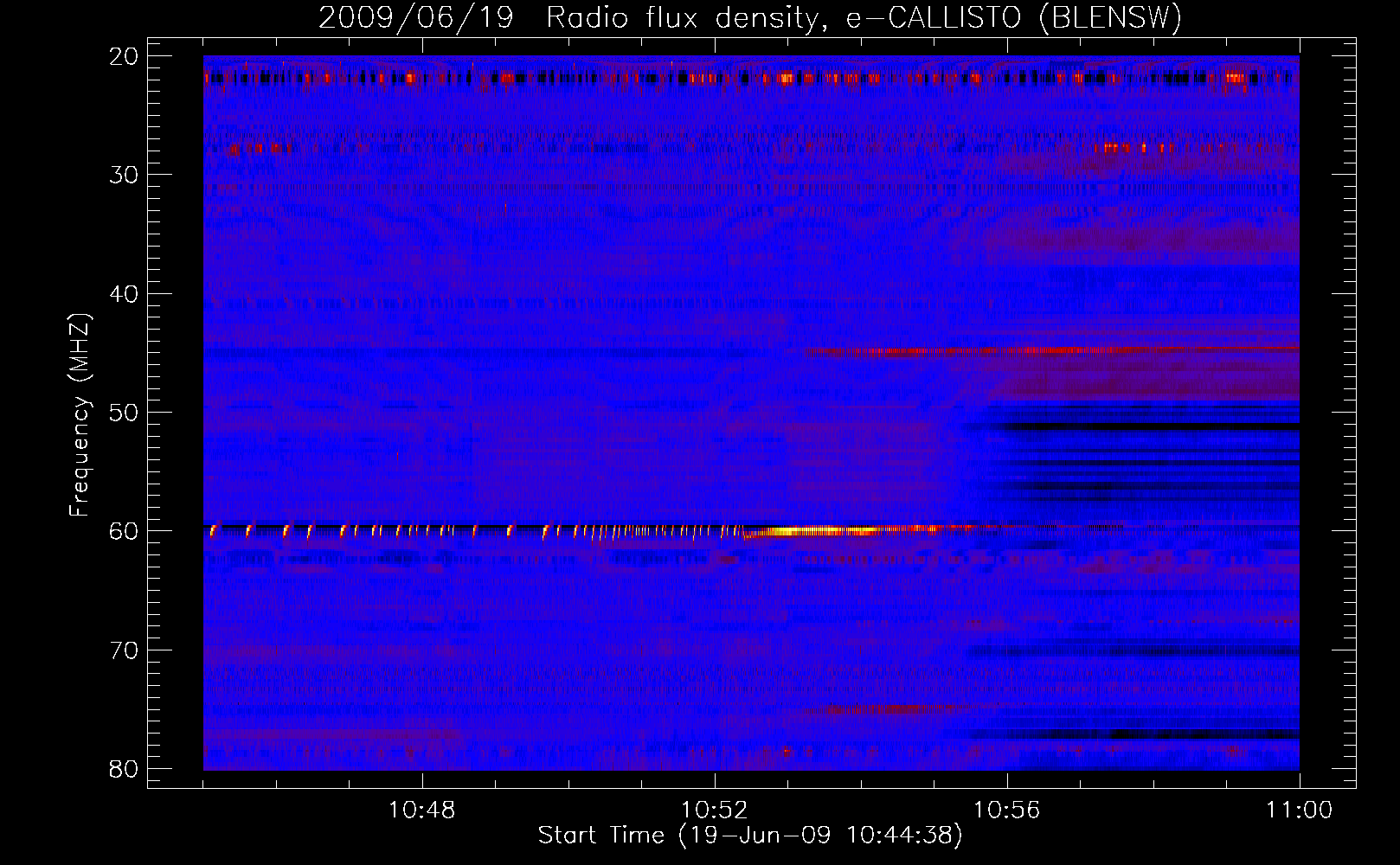Click the 50 MHz frequency tick label
Viewport: 1400px width, 865px height.
tap(124, 413)
